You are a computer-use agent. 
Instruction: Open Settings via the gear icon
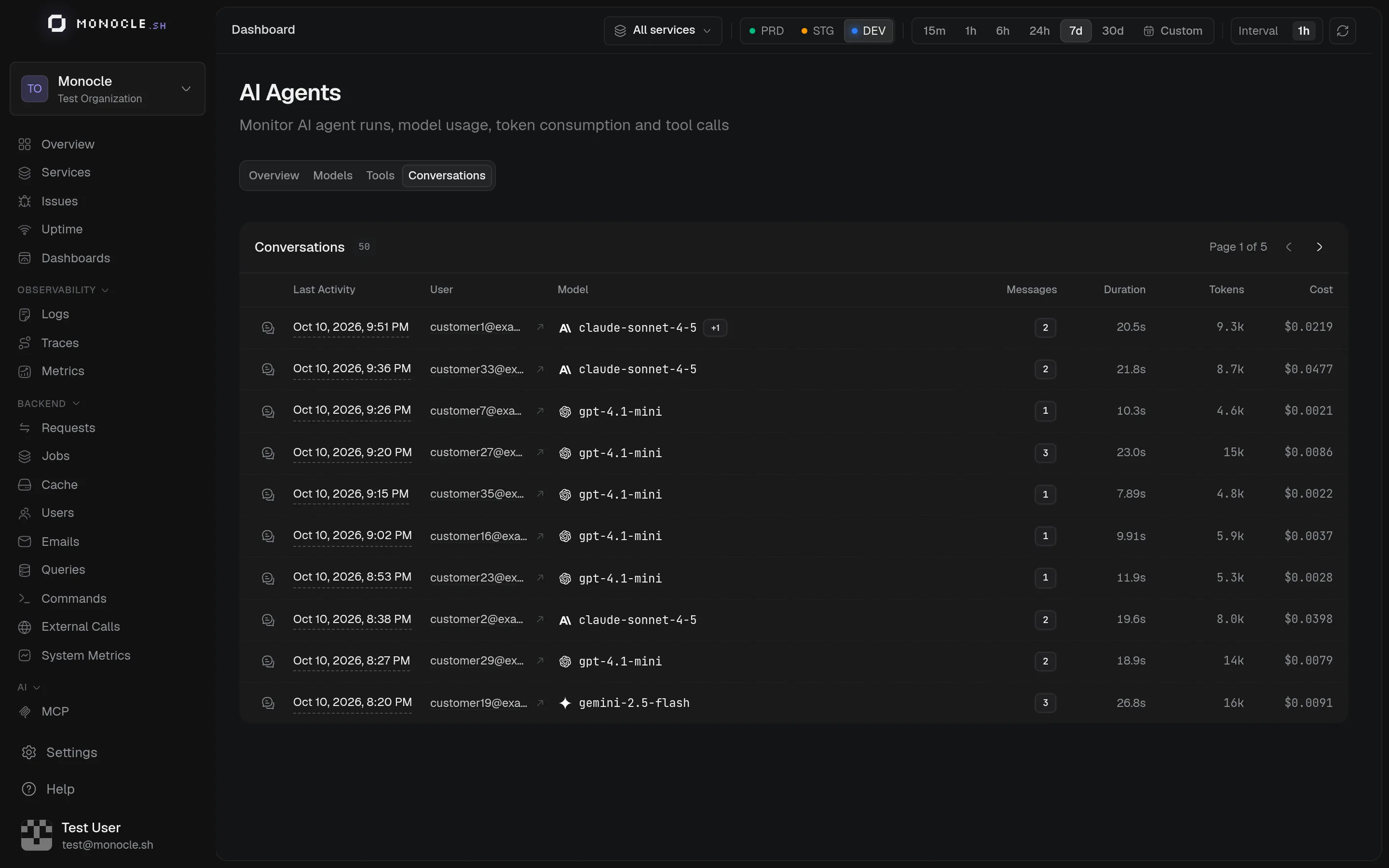pos(29,752)
